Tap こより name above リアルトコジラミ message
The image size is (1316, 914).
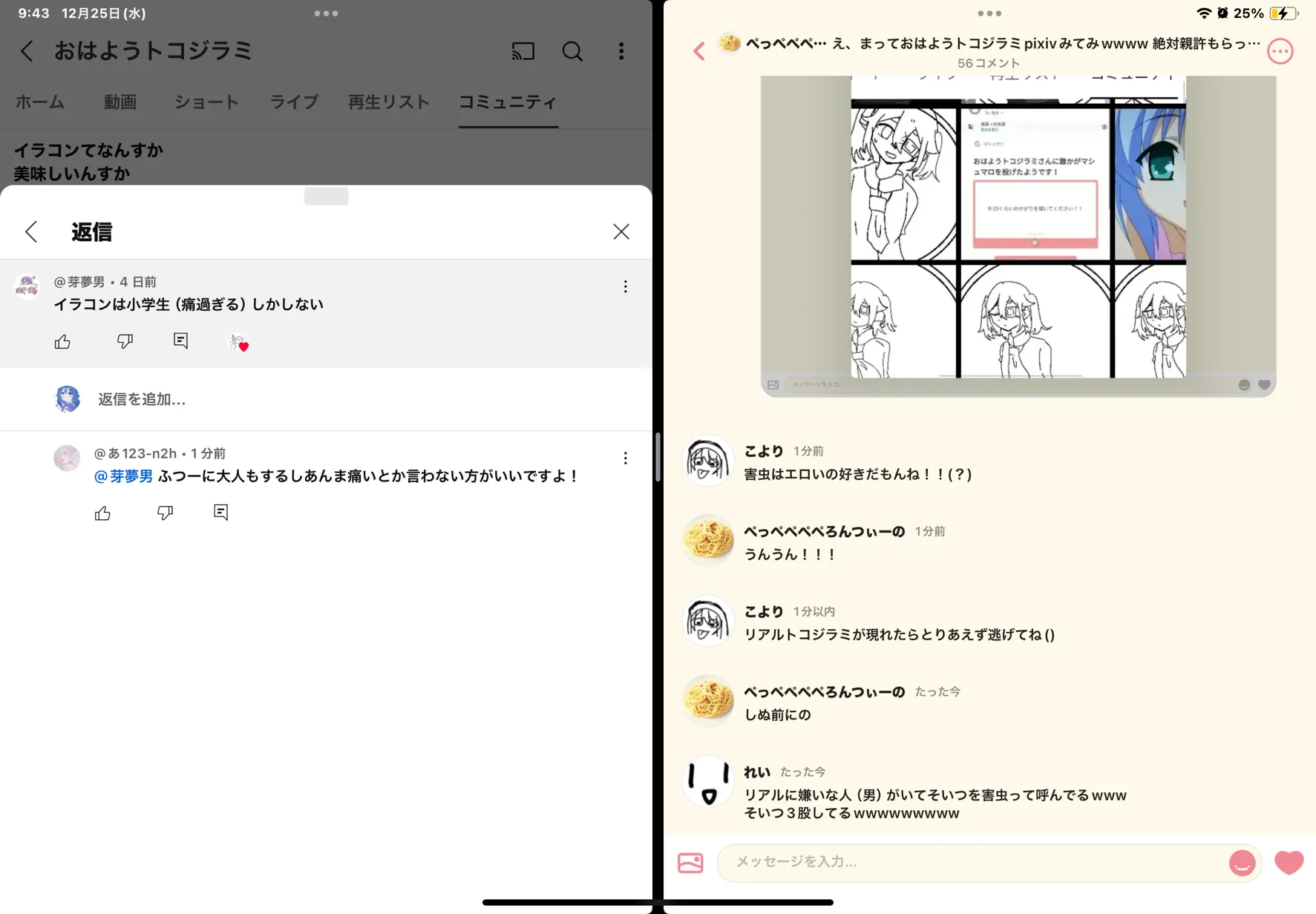point(764,611)
